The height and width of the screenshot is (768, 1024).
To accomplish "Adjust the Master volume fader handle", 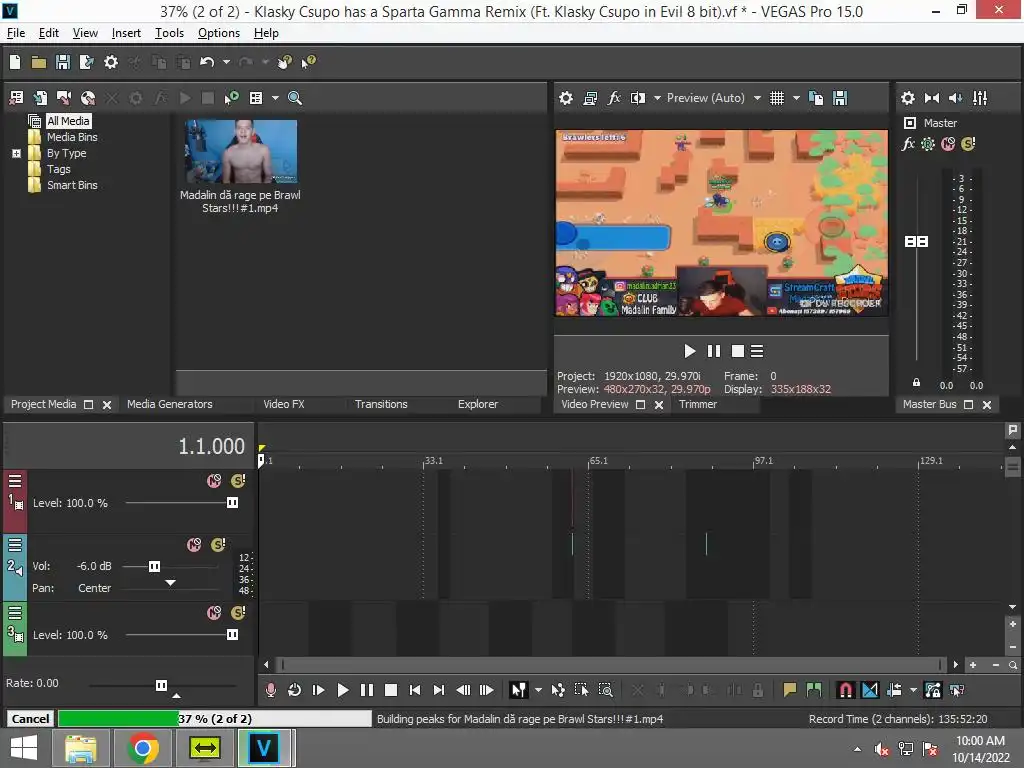I will tap(916, 242).
